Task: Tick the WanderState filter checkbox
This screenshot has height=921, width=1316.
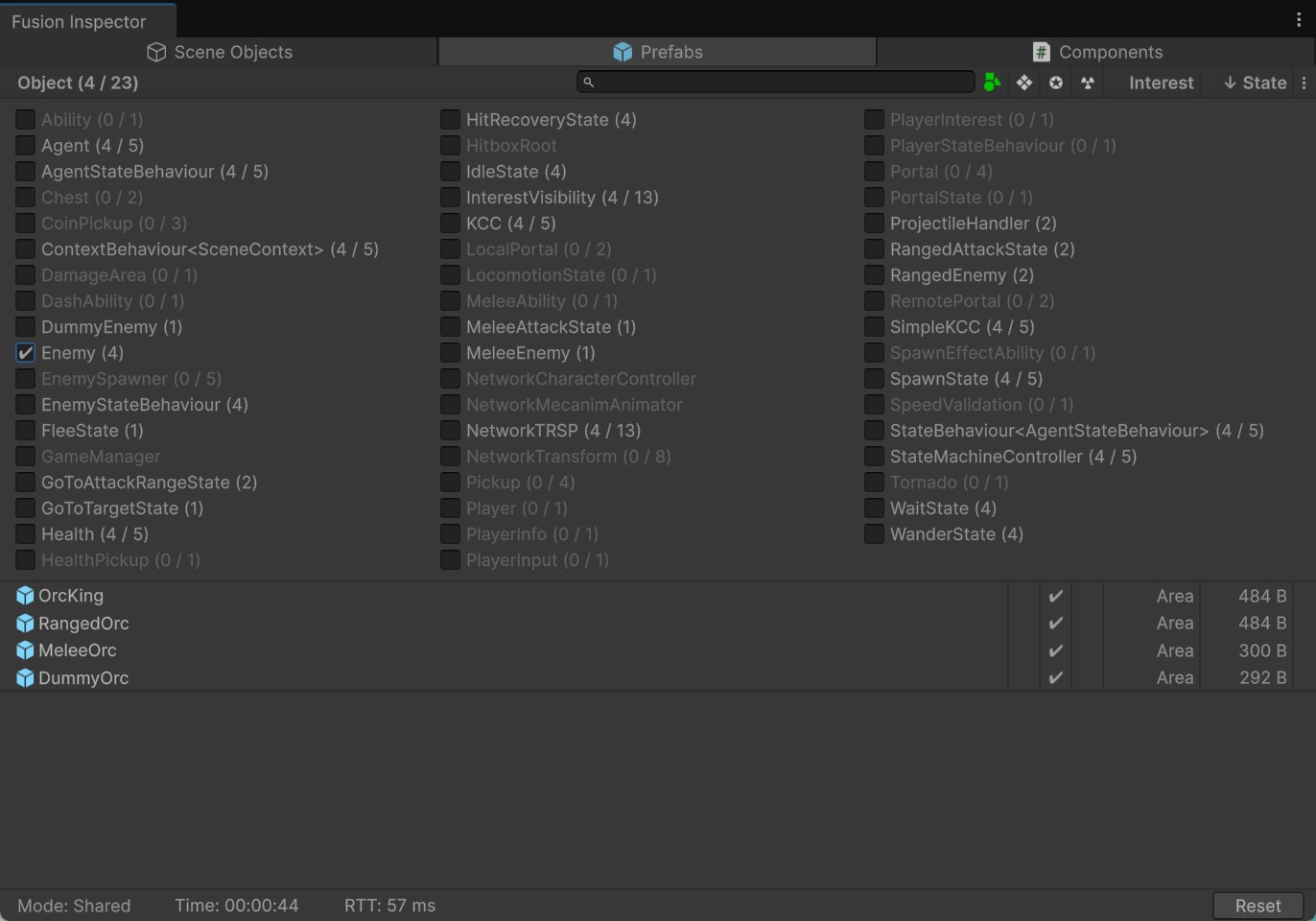Action: point(874,534)
